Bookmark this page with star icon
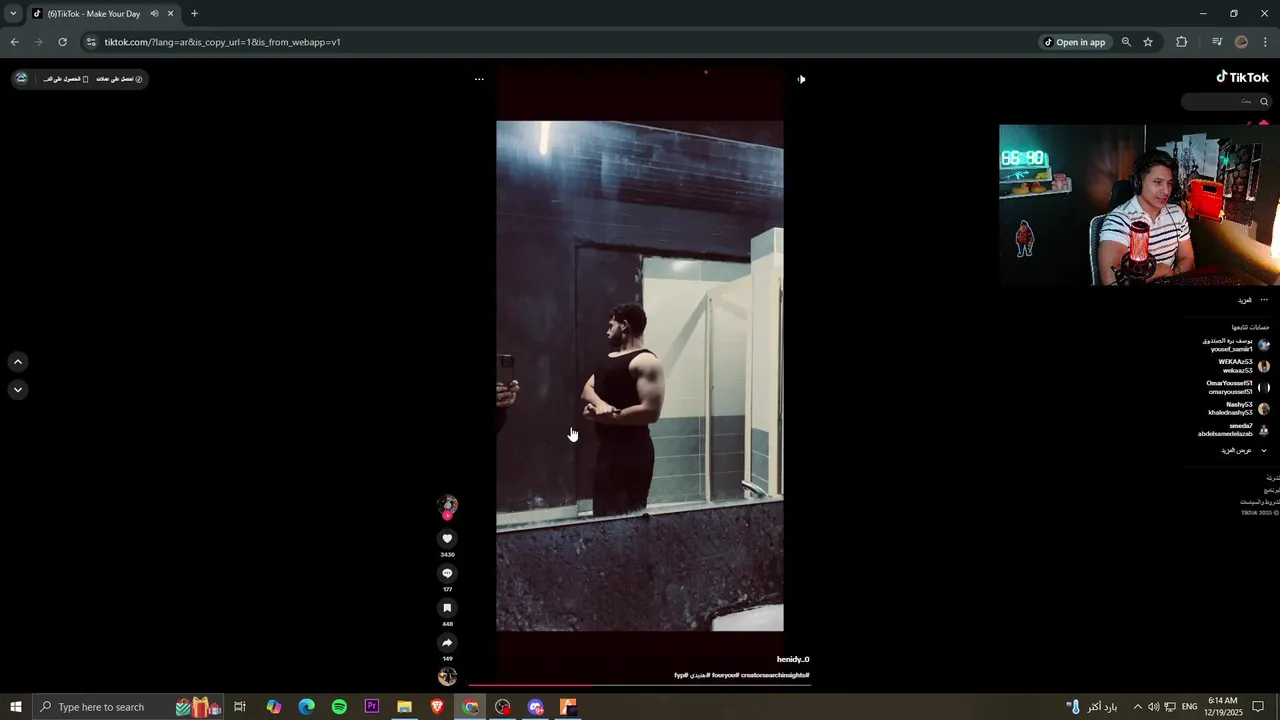The image size is (1280, 720). coord(1148,42)
